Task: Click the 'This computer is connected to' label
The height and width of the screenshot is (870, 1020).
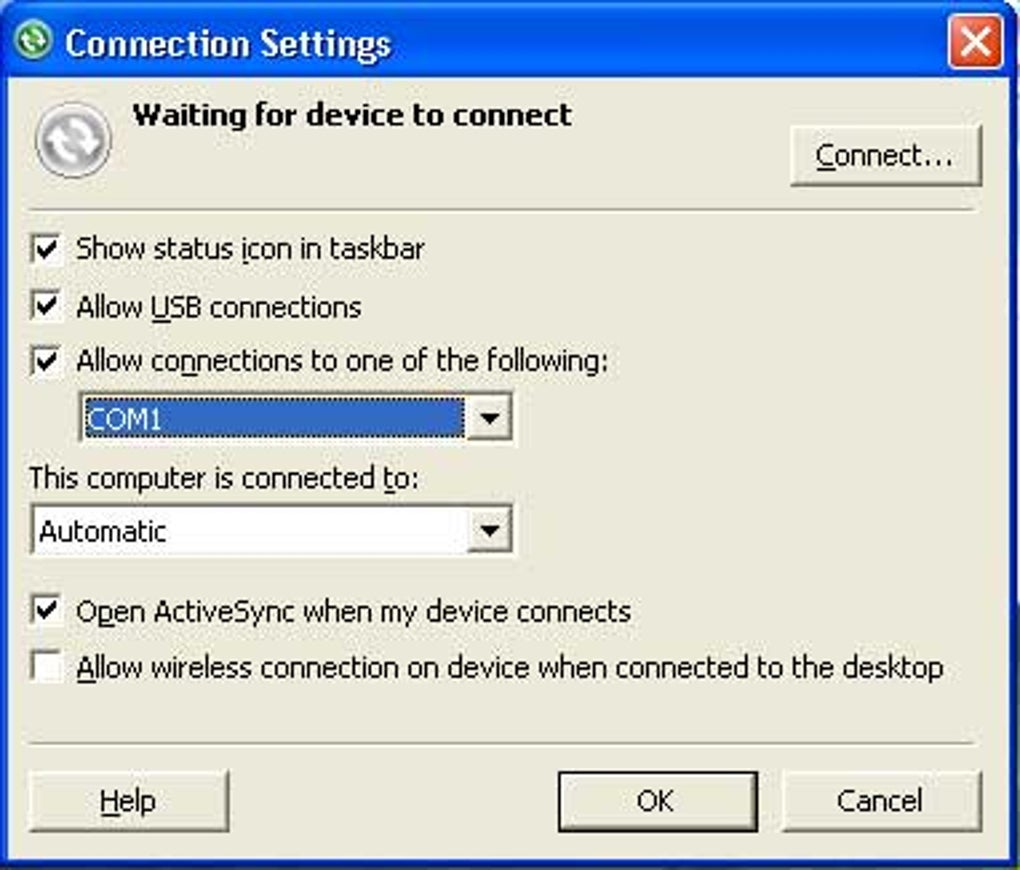Action: pyautogui.click(x=224, y=478)
